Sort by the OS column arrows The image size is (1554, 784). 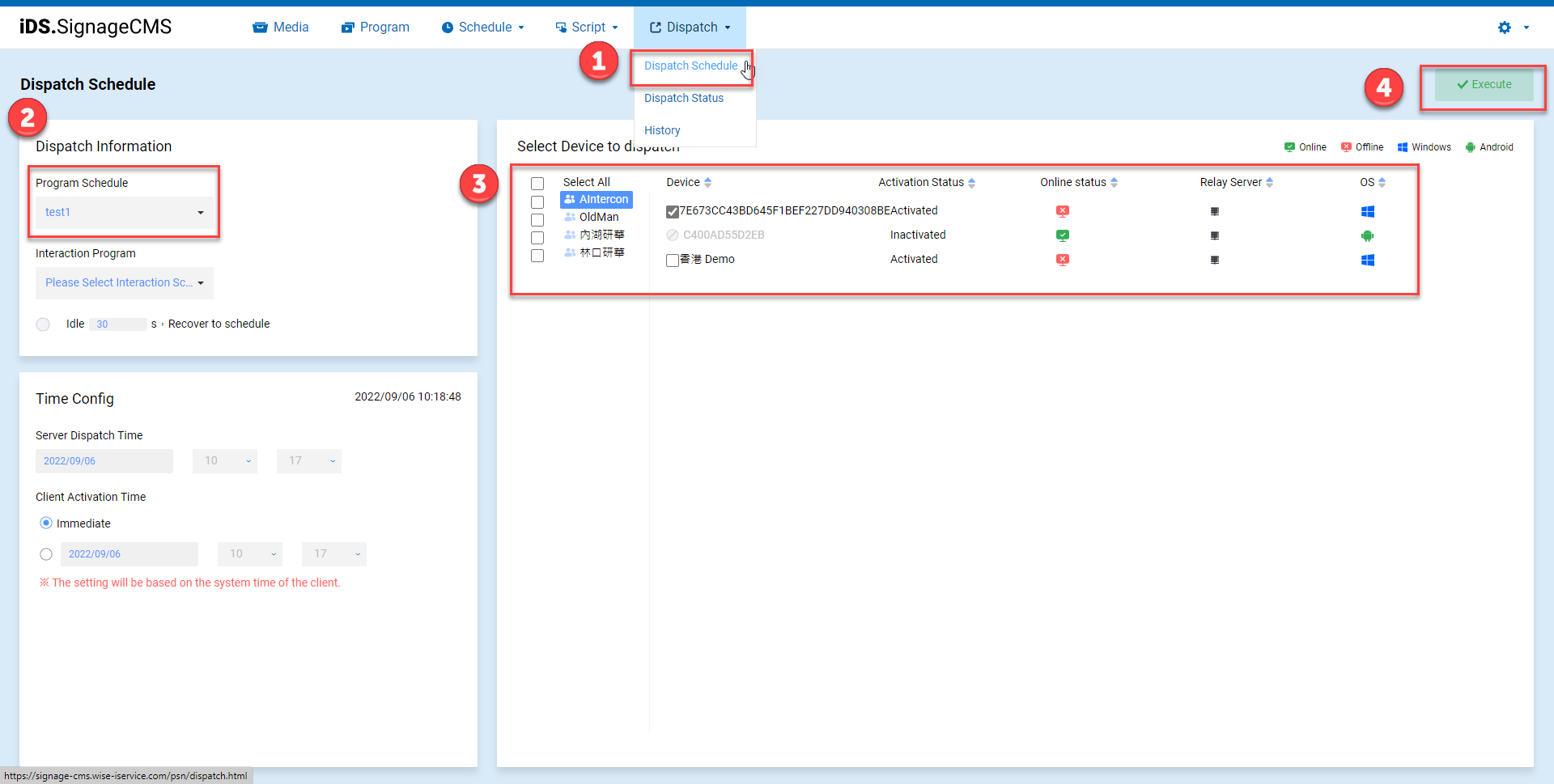pyautogui.click(x=1382, y=182)
